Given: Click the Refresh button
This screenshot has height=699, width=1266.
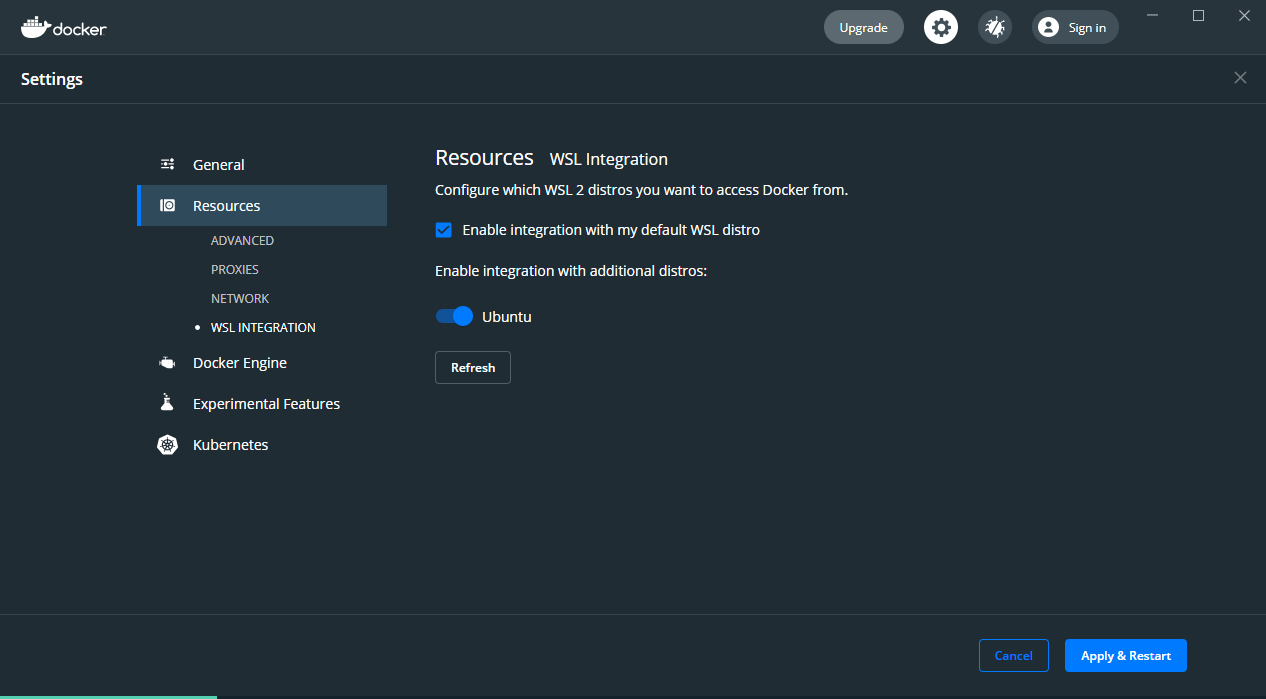Looking at the screenshot, I should (473, 368).
